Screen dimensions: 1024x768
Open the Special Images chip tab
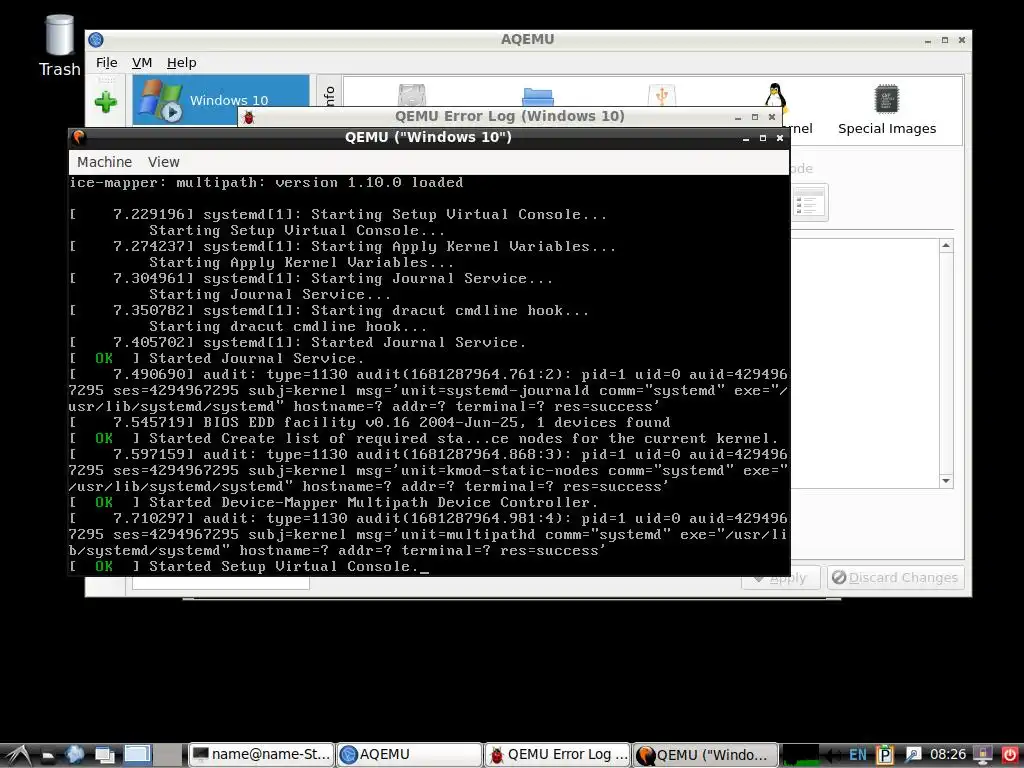click(887, 110)
